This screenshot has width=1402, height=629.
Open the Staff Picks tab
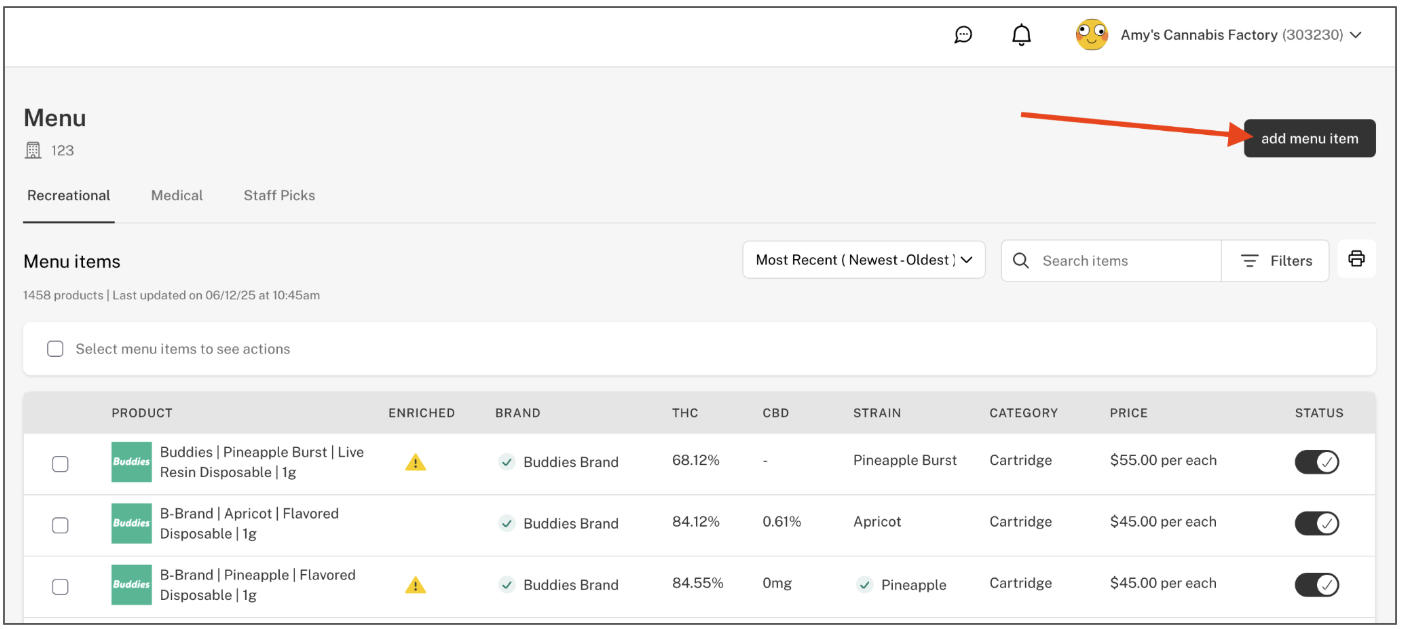coord(279,196)
